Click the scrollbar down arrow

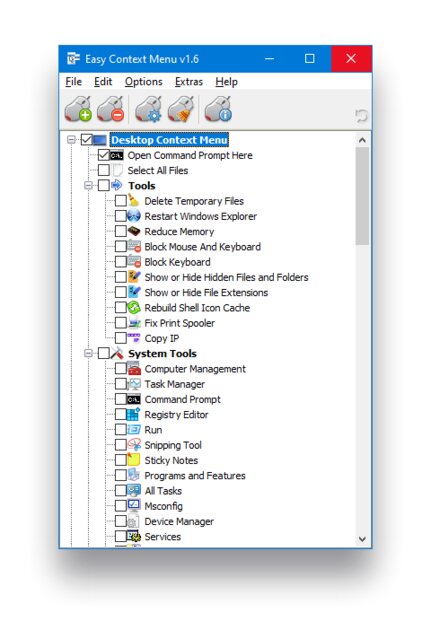pos(362,539)
